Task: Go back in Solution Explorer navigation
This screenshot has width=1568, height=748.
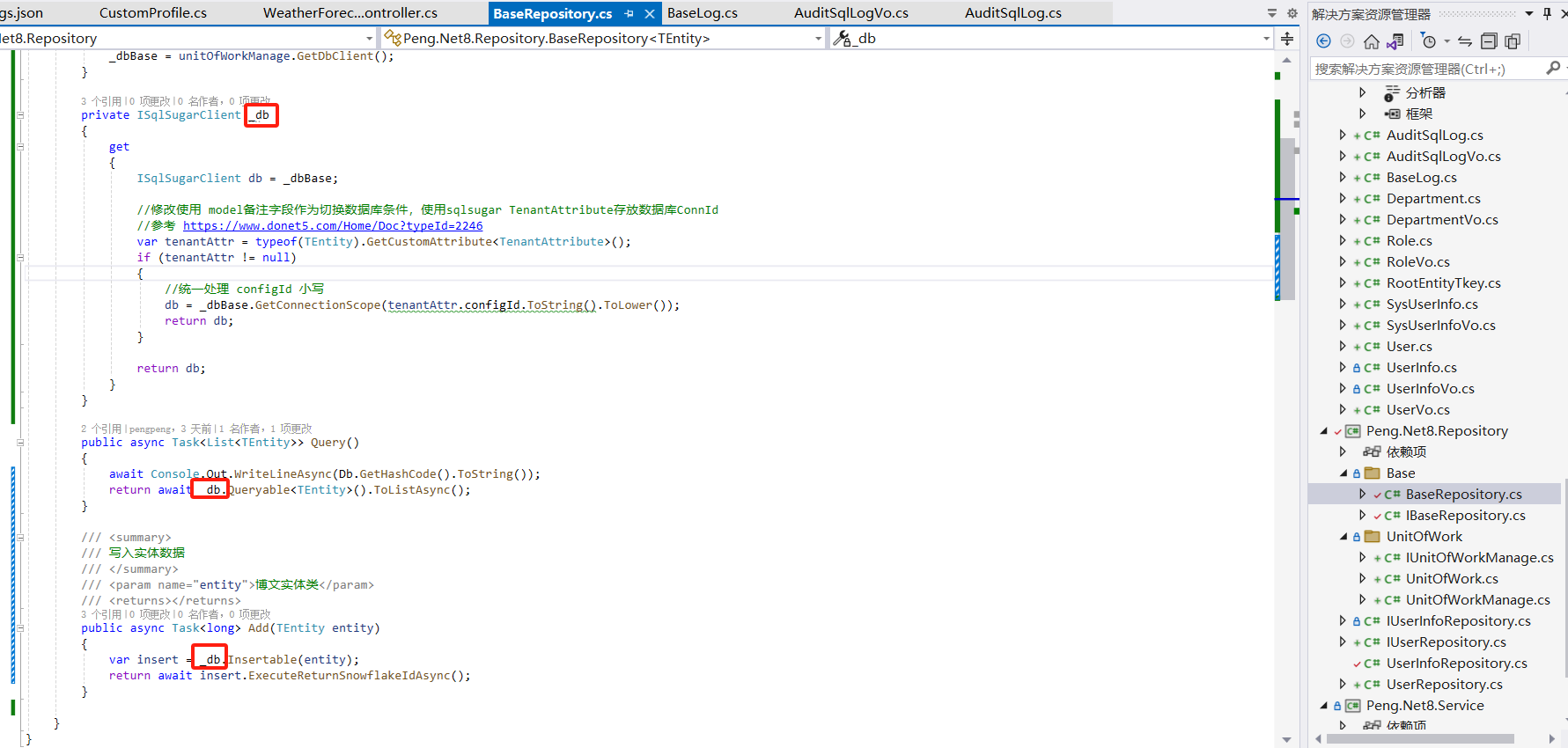Action: tap(1323, 41)
